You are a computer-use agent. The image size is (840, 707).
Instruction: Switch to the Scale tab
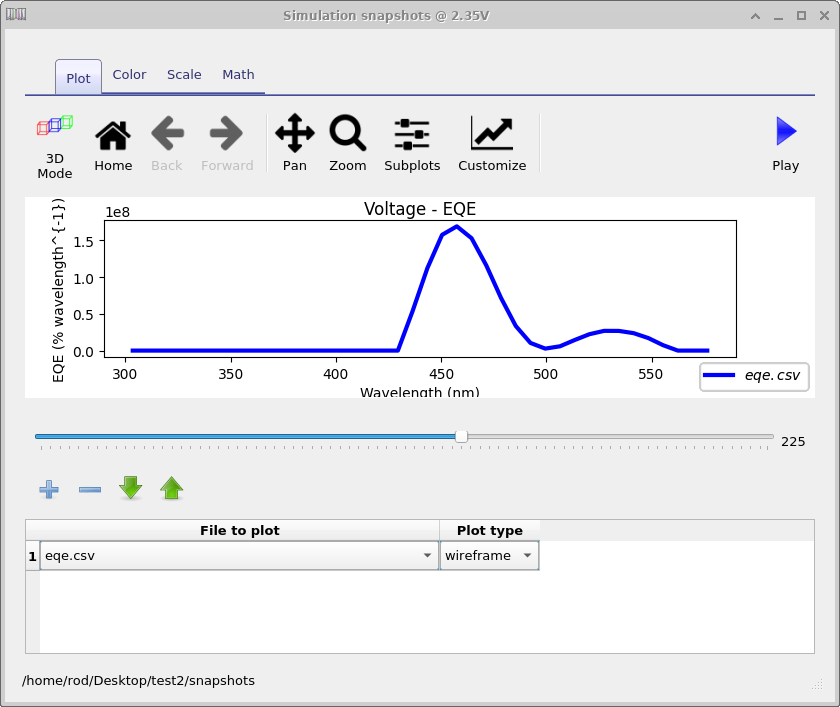click(184, 75)
